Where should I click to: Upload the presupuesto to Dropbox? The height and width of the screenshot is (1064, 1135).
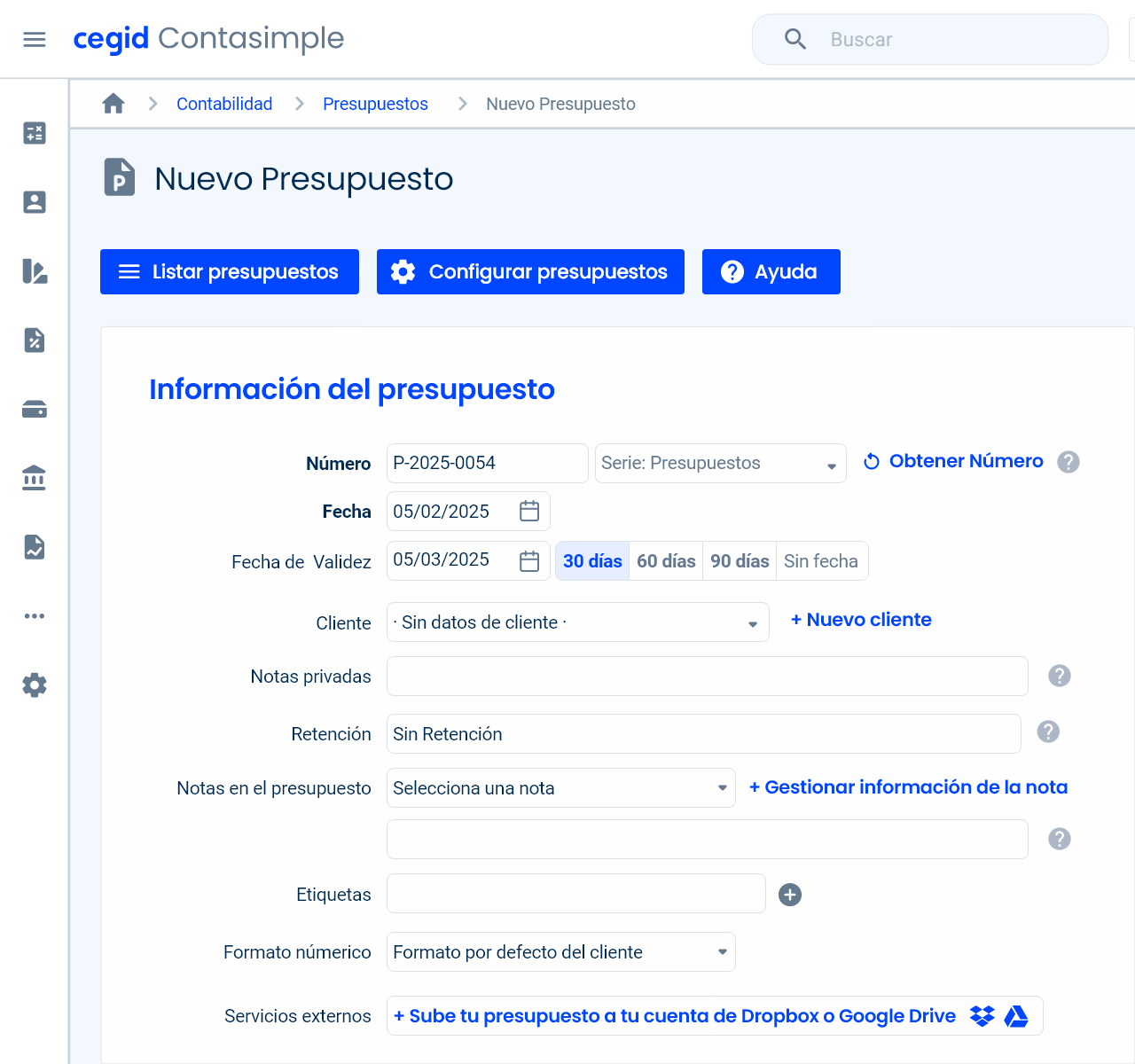pyautogui.click(x=982, y=1016)
